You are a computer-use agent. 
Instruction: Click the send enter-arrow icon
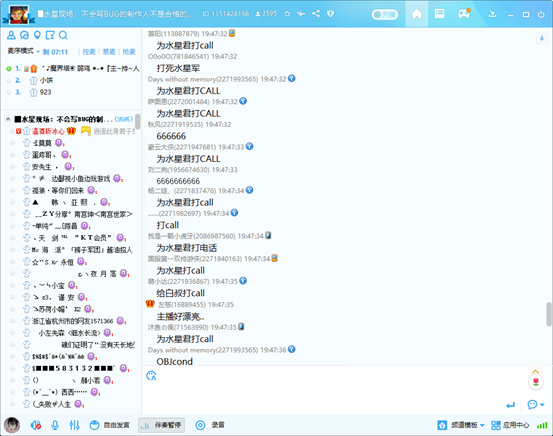[x=510, y=405]
